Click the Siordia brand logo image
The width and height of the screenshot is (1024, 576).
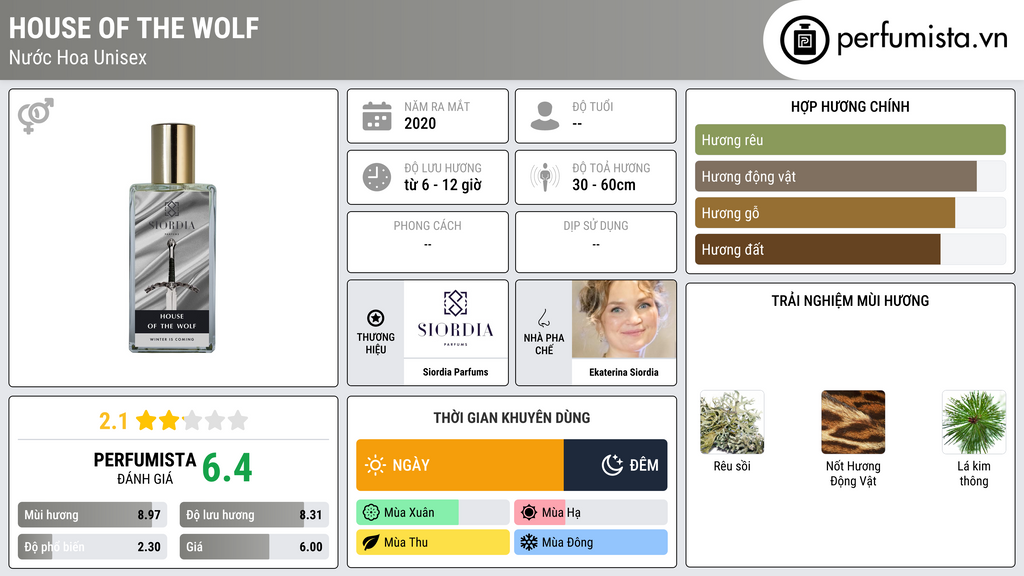click(x=455, y=319)
